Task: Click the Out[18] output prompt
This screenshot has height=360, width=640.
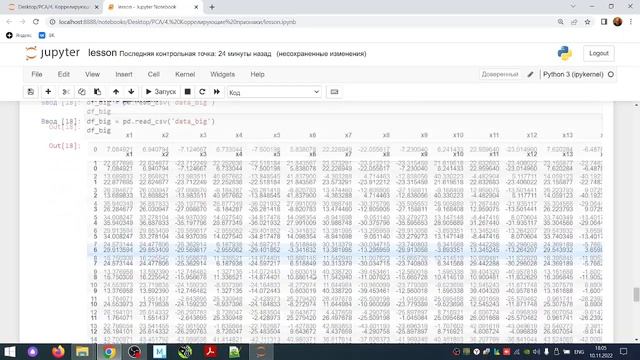Action: pyautogui.click(x=64, y=146)
